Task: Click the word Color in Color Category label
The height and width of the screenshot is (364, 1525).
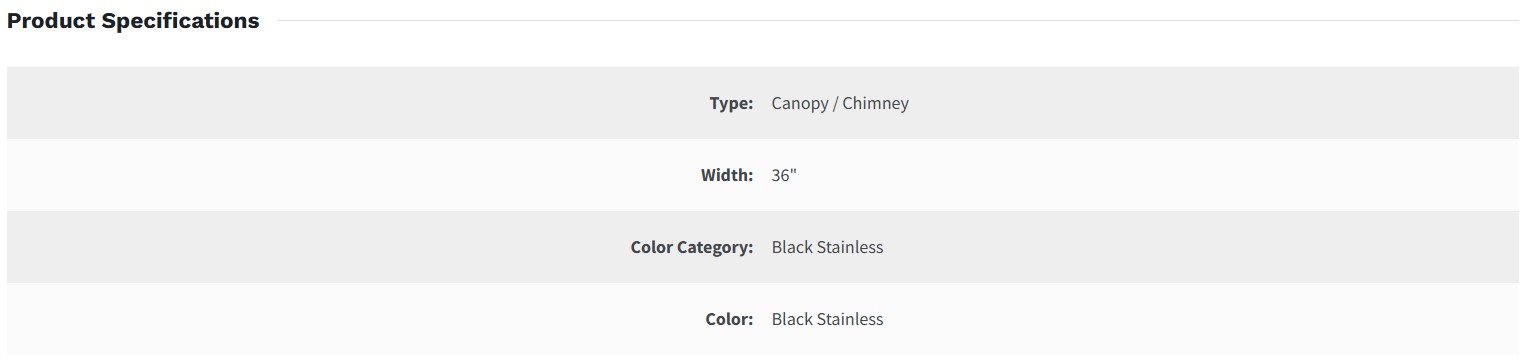Action: point(651,247)
